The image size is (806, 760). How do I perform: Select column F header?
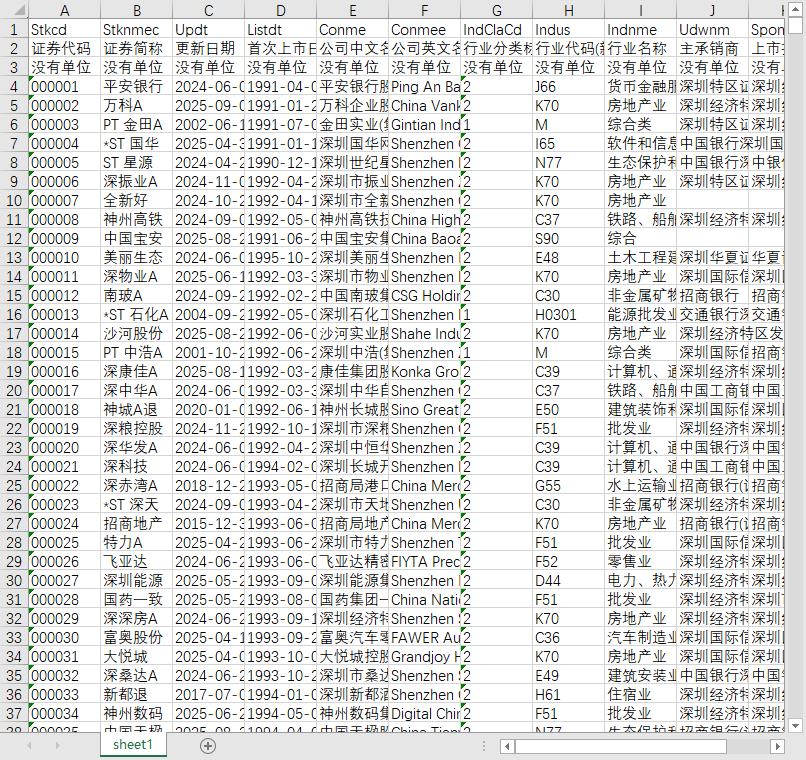pyautogui.click(x=425, y=10)
